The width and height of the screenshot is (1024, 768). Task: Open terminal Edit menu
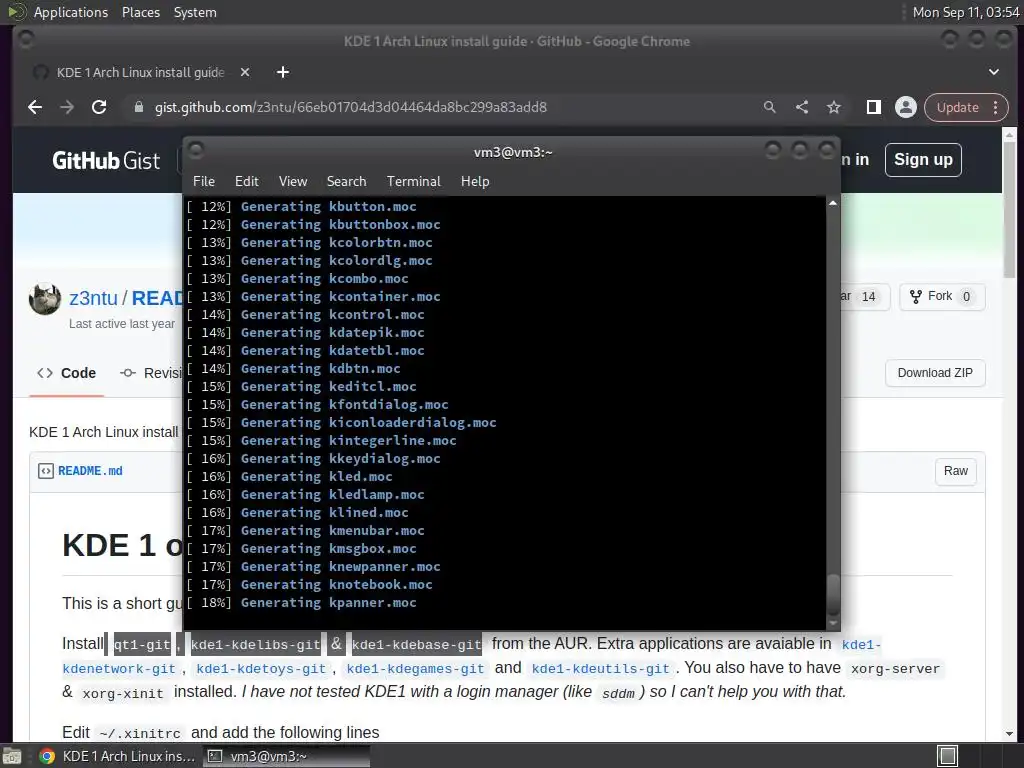(x=247, y=182)
